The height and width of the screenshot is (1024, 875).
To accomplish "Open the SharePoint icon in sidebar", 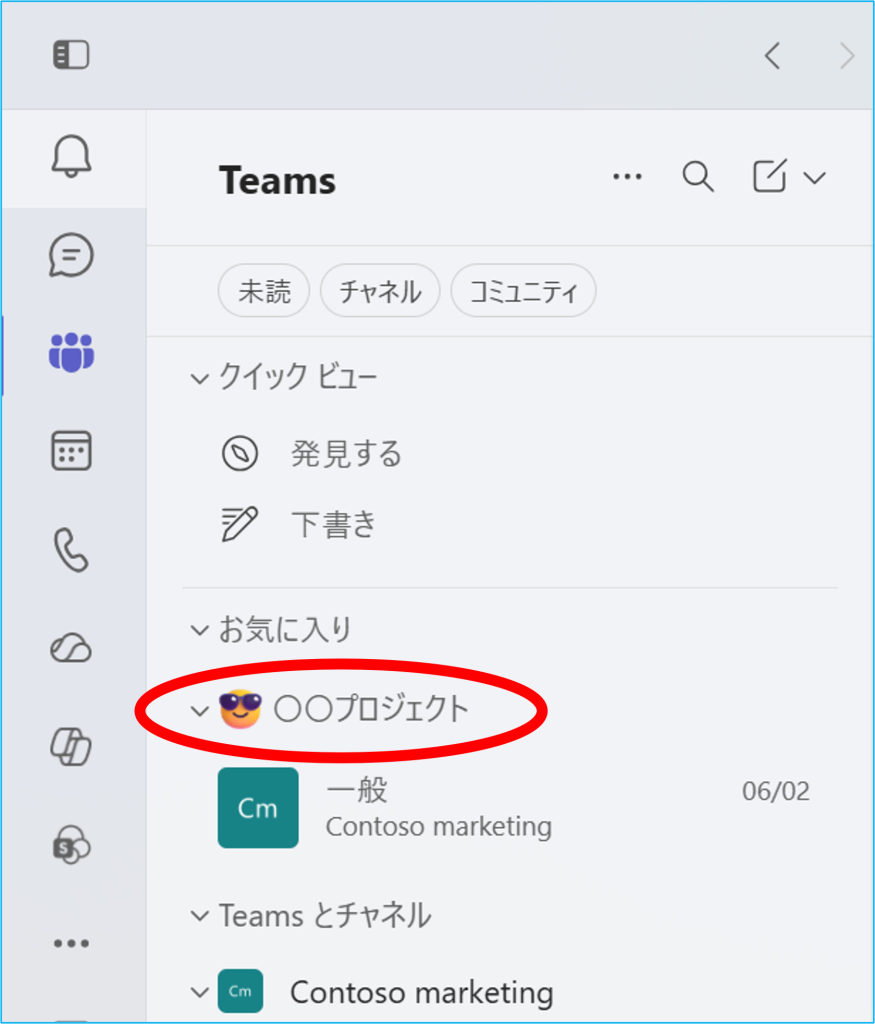I will [71, 844].
